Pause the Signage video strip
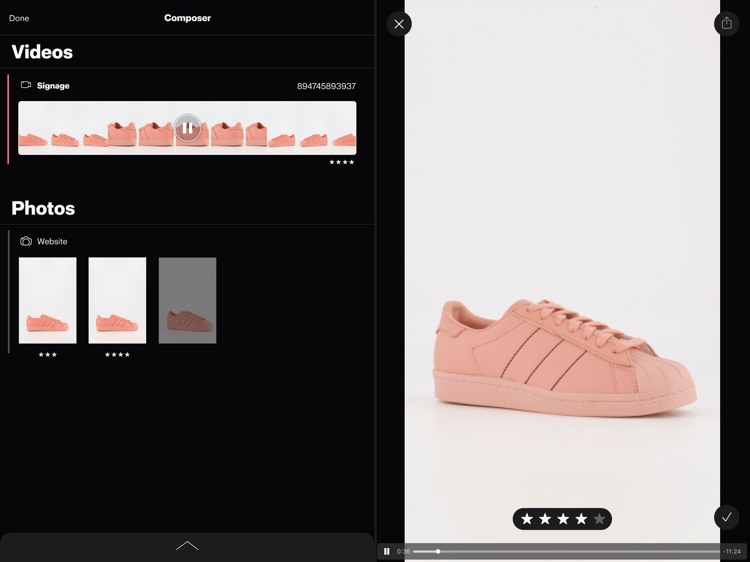 click(x=188, y=128)
